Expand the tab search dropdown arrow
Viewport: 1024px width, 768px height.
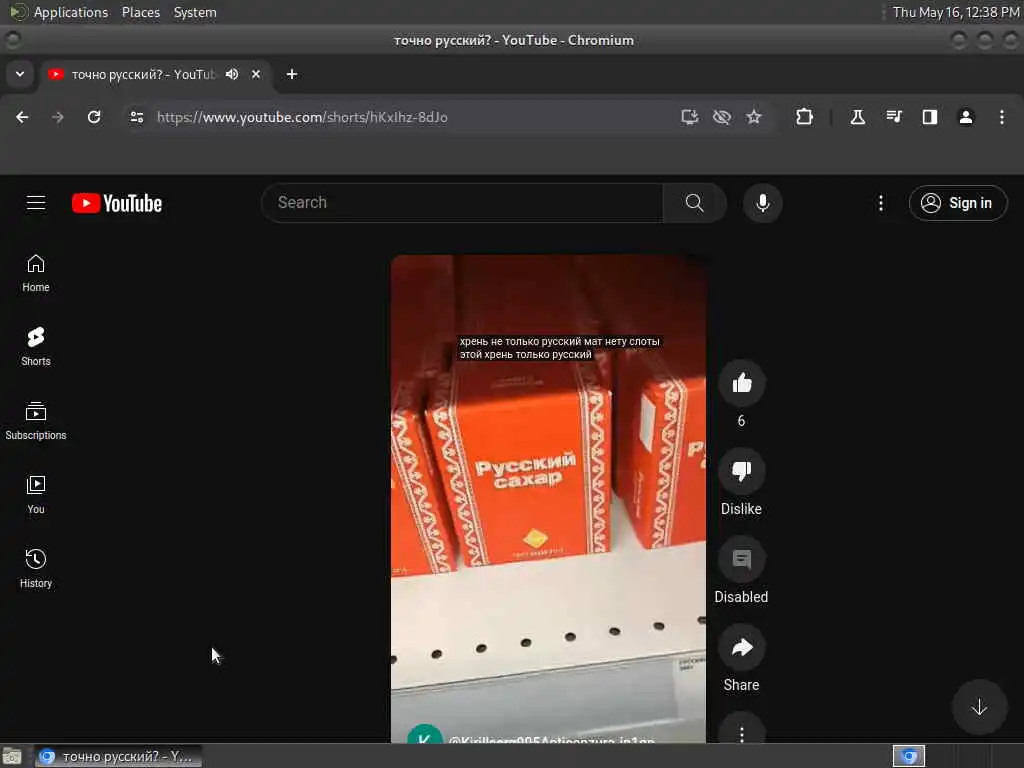click(x=20, y=74)
